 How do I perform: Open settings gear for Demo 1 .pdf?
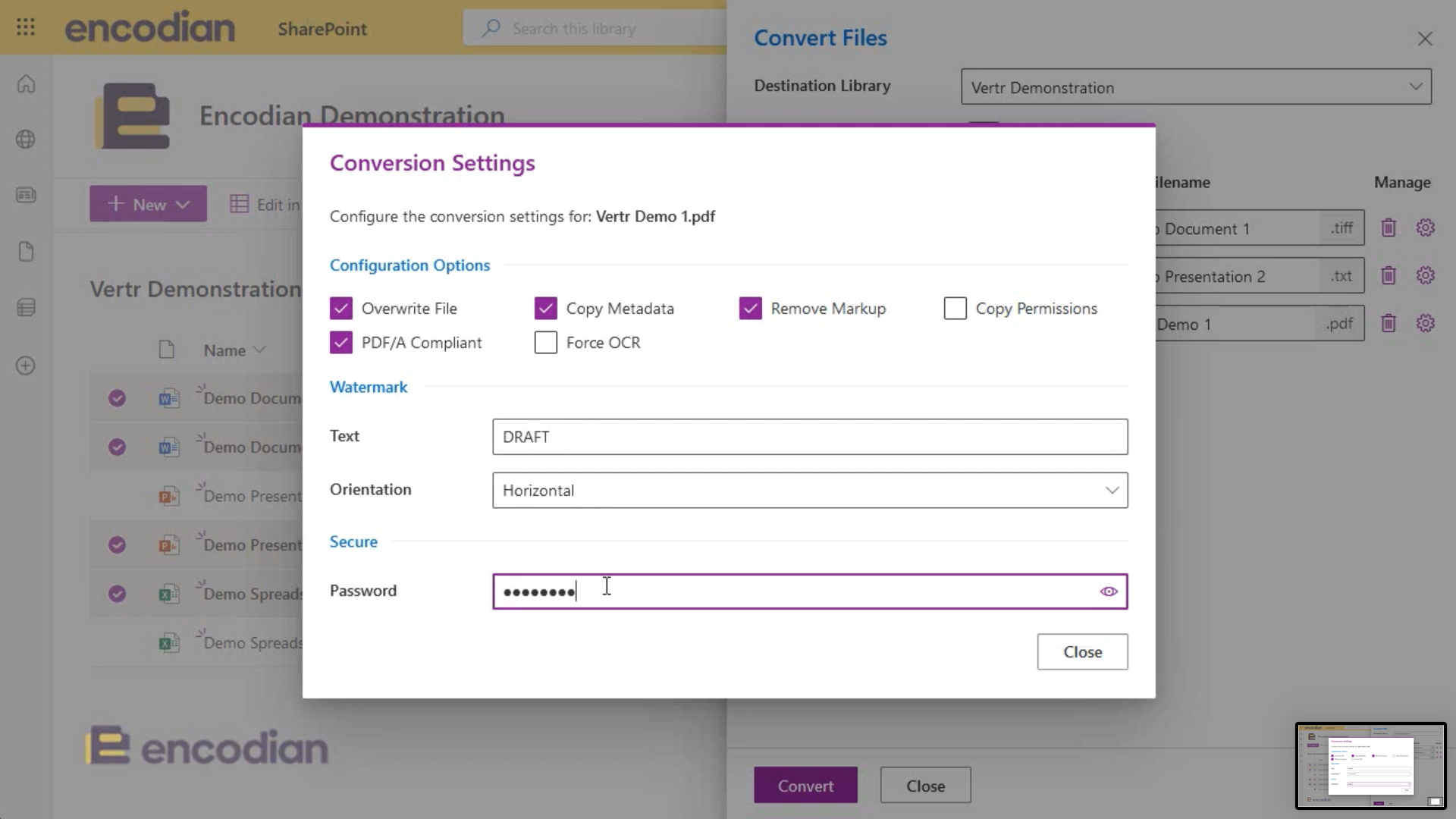coord(1426,323)
